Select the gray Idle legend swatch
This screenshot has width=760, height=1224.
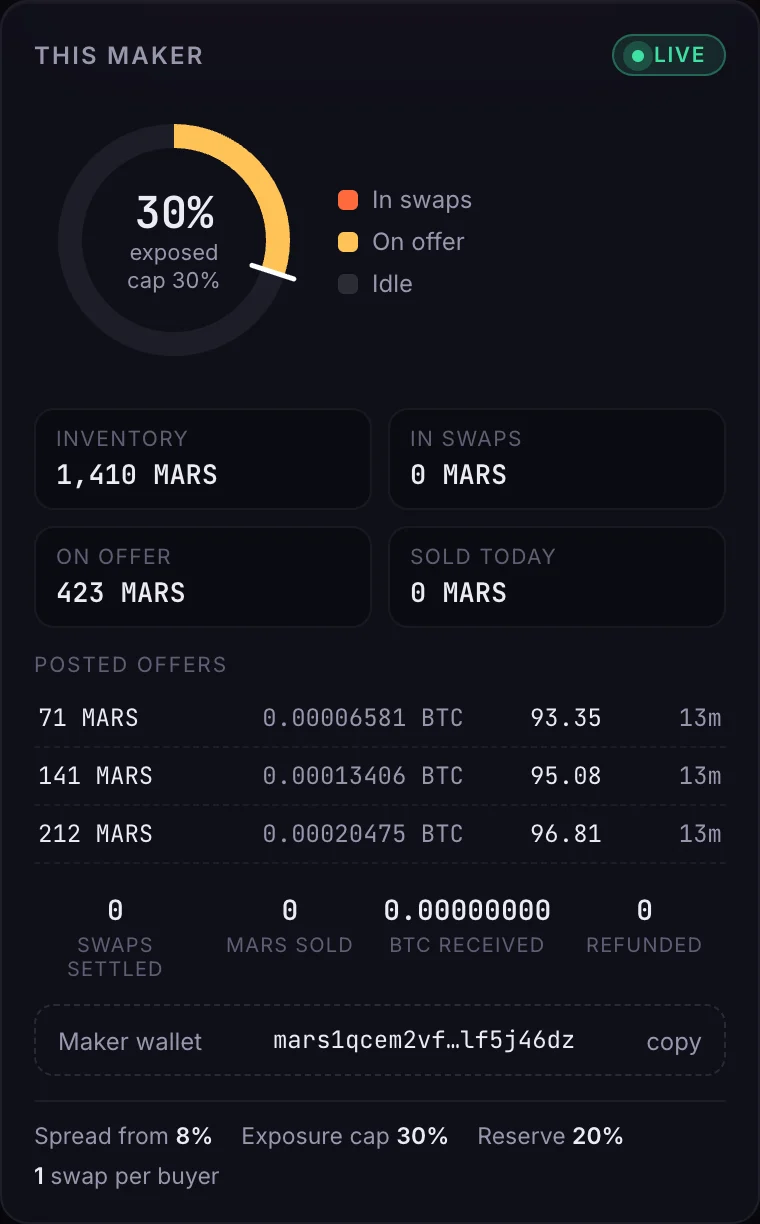click(348, 284)
